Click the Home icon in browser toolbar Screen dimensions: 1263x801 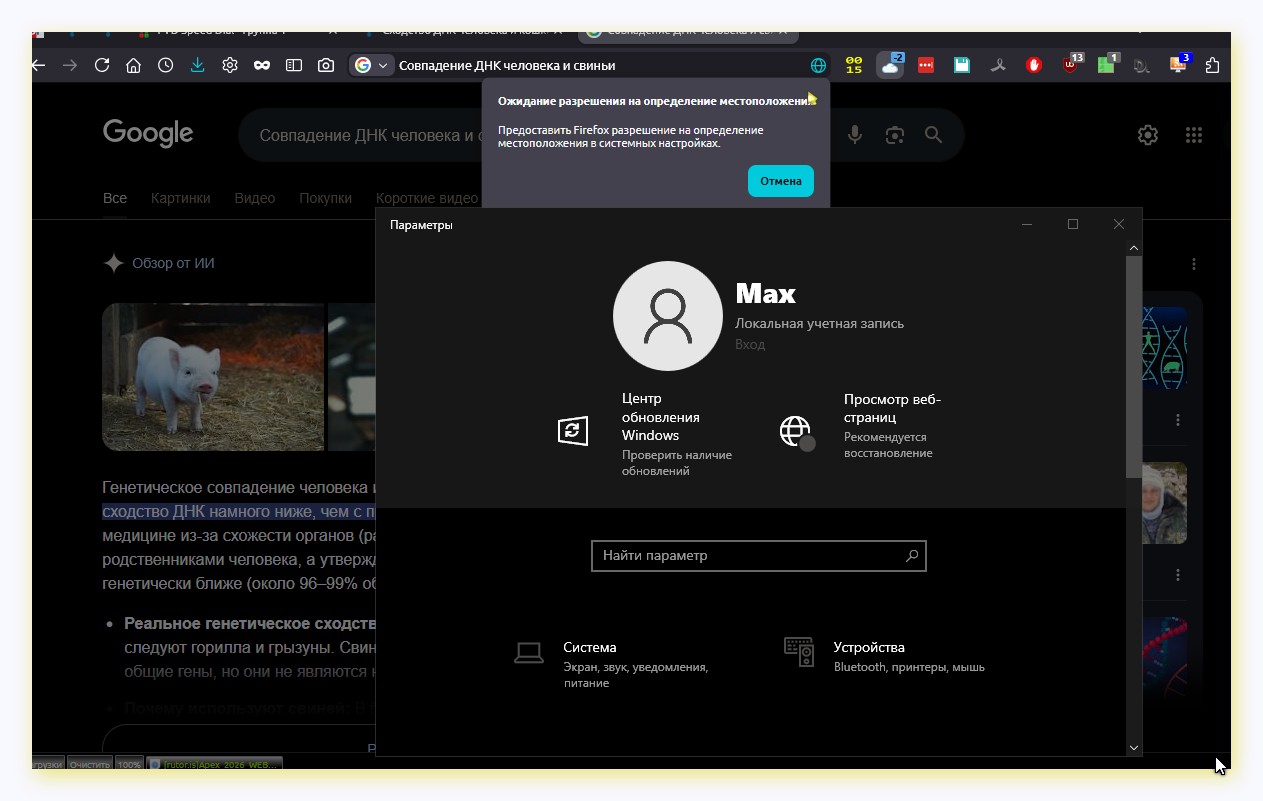(x=133, y=66)
